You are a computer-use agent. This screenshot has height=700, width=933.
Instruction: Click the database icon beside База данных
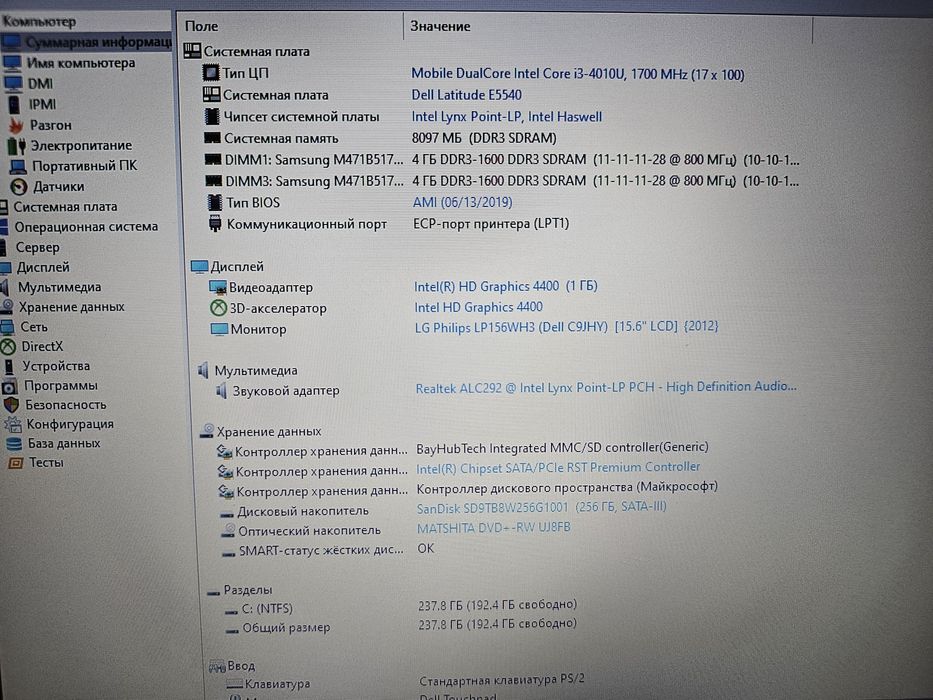tap(14, 443)
